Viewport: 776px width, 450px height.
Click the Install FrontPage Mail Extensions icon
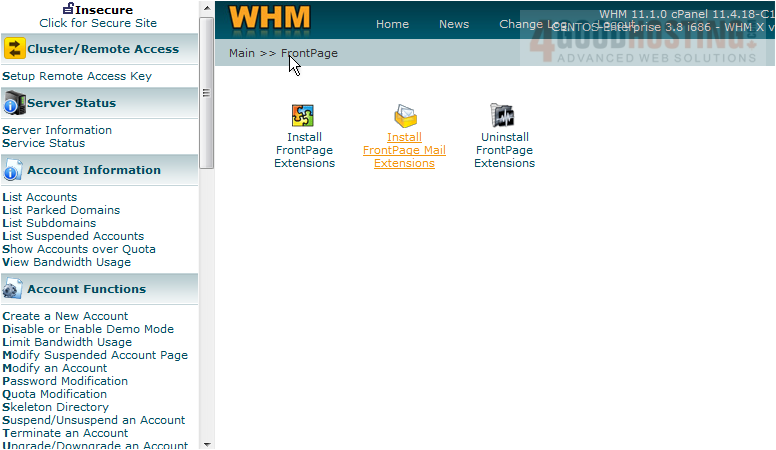coord(404,115)
